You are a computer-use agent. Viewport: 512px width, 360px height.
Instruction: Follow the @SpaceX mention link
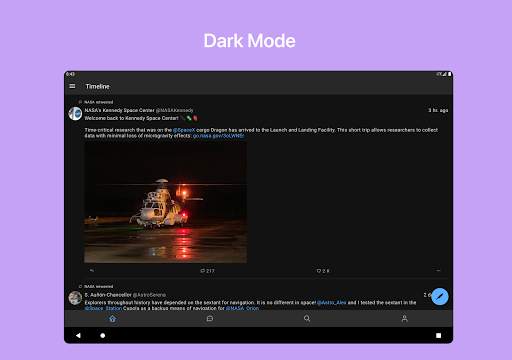(184, 130)
